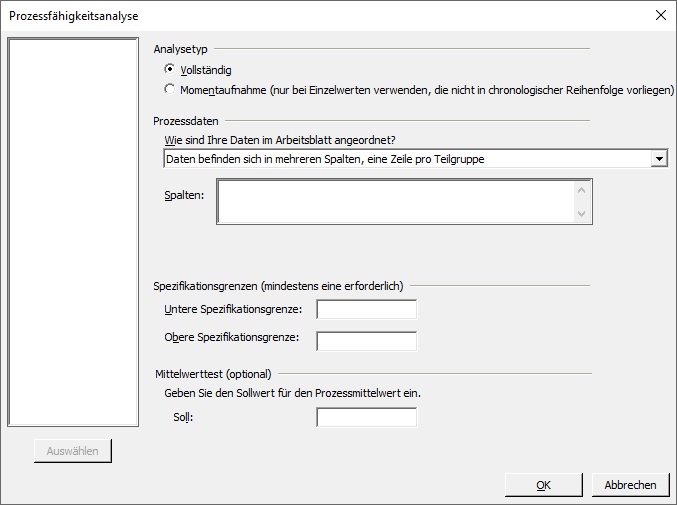
Task: Click the Spalten box scroll-up arrow
Action: (582, 190)
